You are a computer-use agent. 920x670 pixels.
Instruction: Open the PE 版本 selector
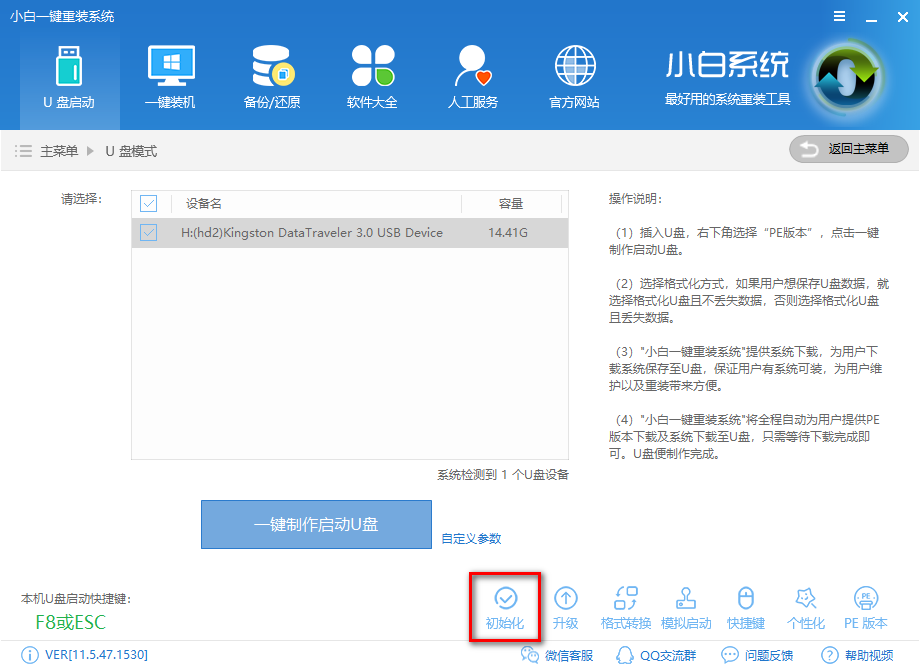coord(865,605)
